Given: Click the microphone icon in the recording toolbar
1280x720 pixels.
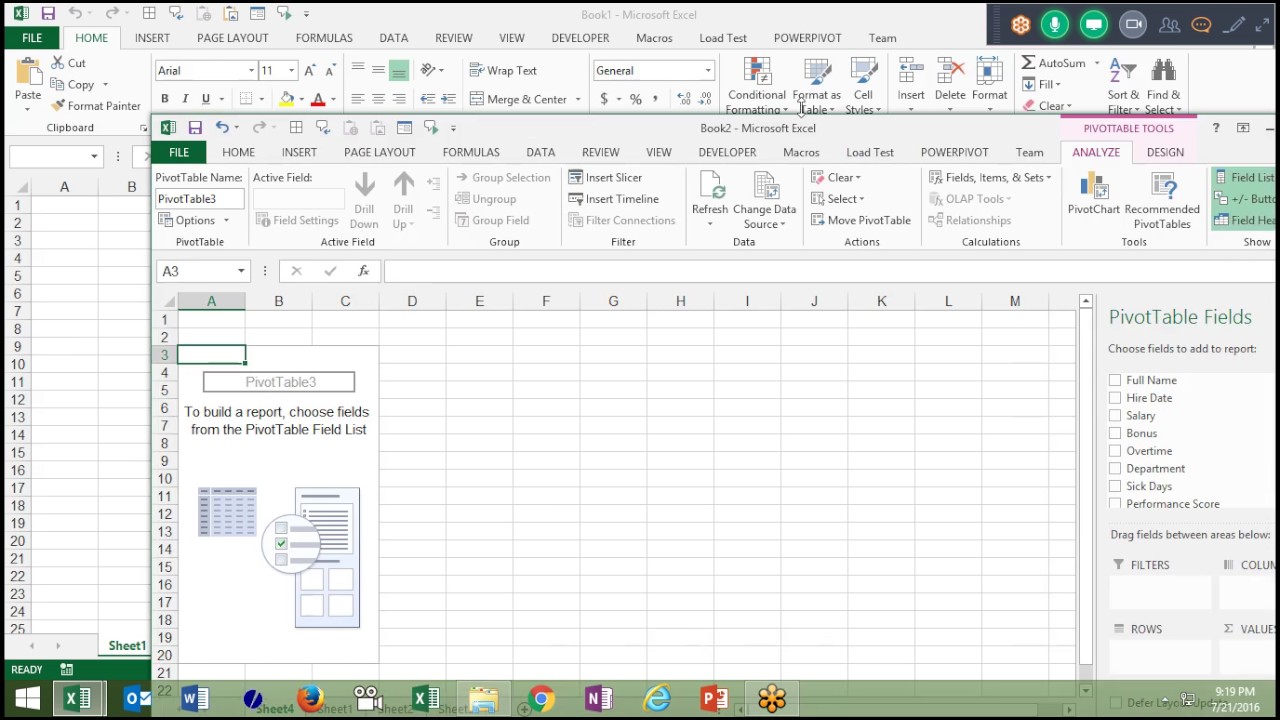Looking at the screenshot, I should 1055,25.
